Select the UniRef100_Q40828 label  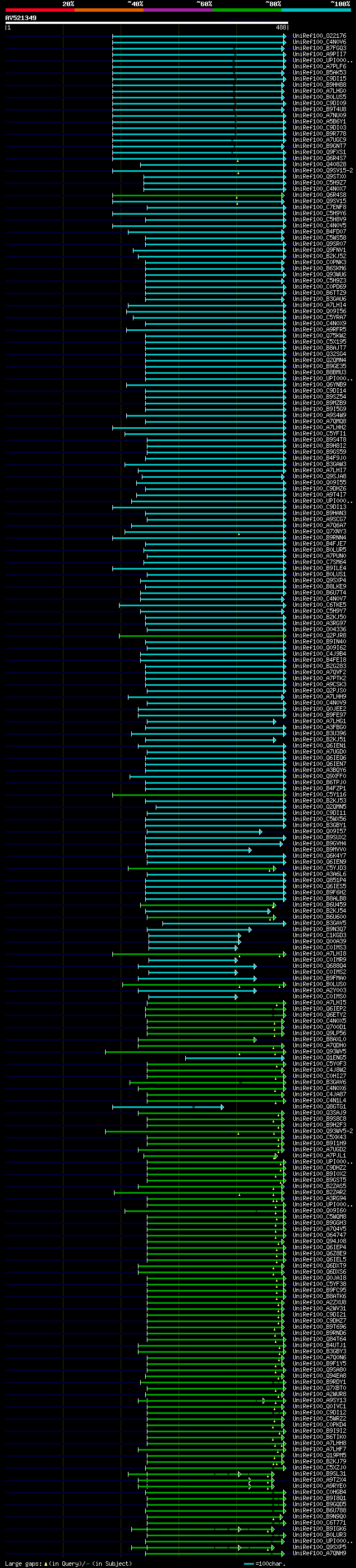(x=319, y=164)
